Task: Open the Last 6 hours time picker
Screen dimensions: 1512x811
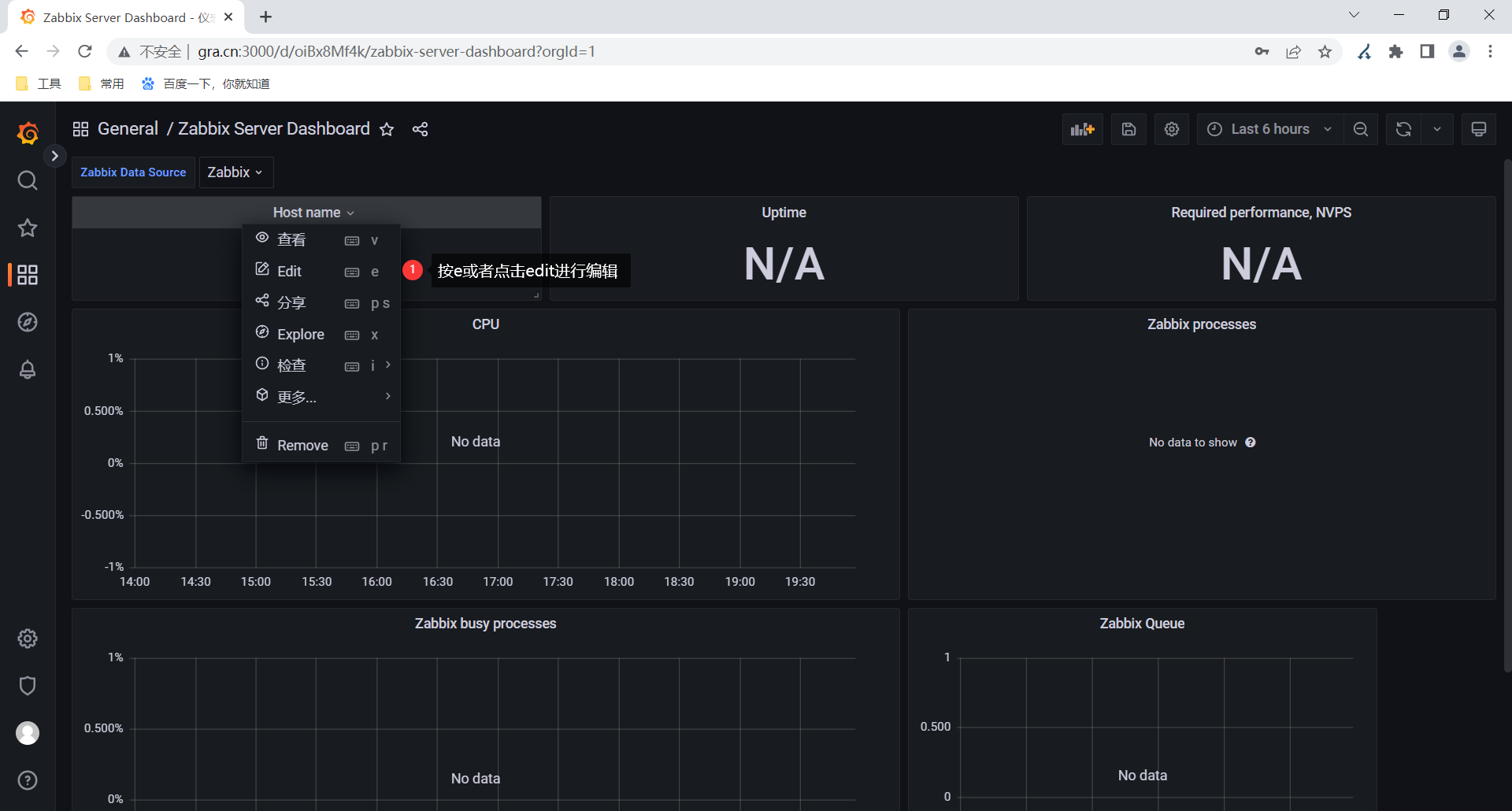Action: click(1270, 129)
